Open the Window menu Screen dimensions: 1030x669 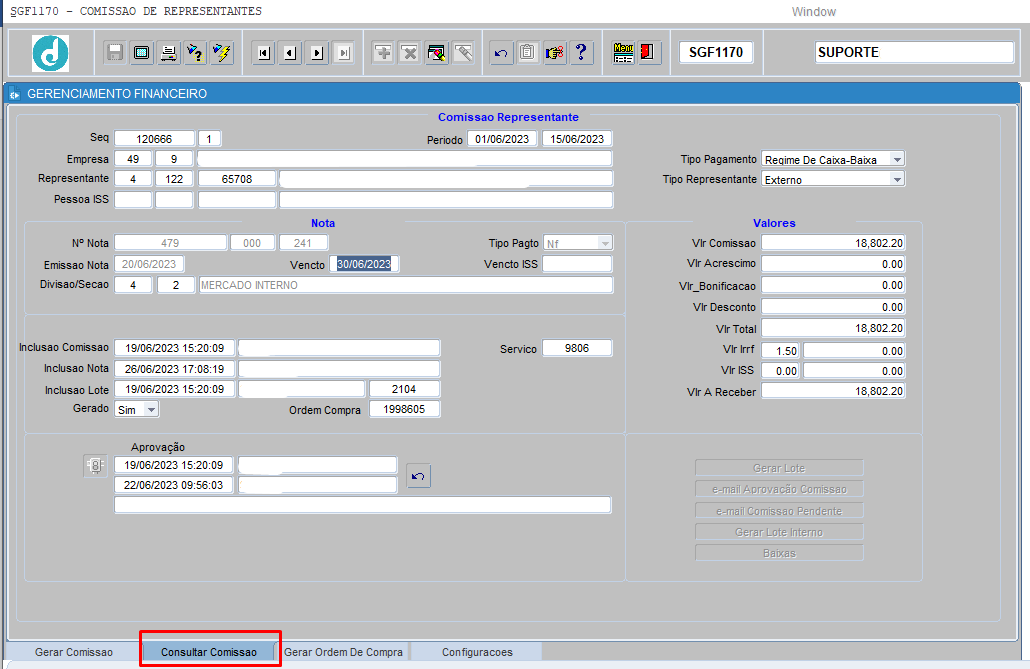pos(813,12)
